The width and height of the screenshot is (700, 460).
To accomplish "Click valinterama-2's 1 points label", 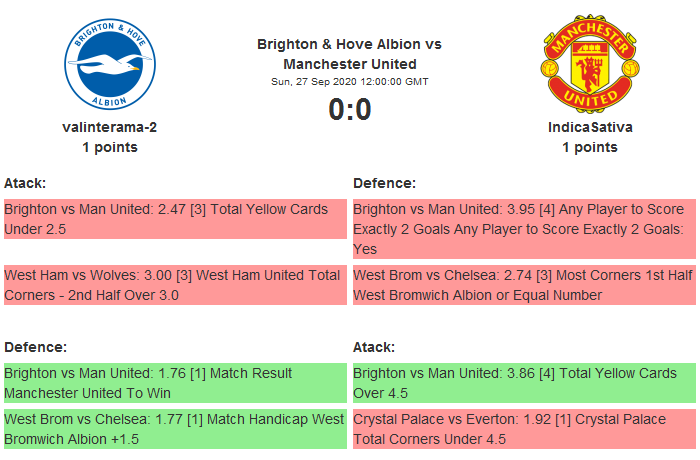I will pos(110,147).
